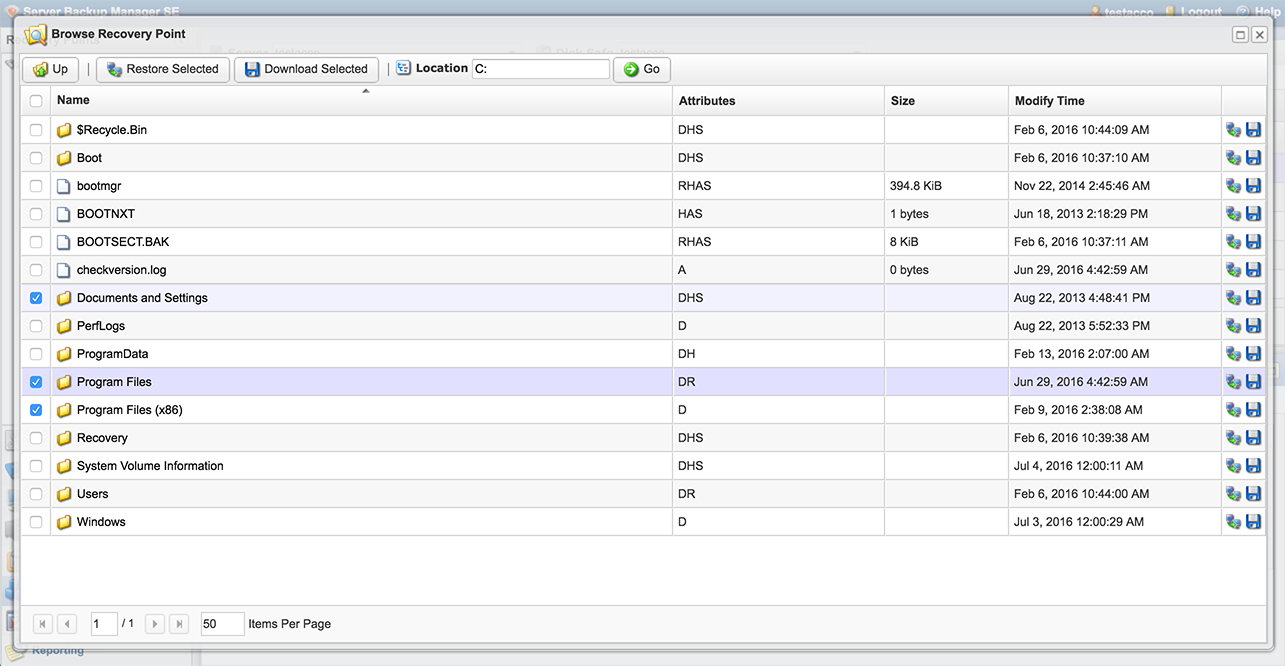Click the Items Per Page input field
This screenshot has height=666, width=1285.
222,624
